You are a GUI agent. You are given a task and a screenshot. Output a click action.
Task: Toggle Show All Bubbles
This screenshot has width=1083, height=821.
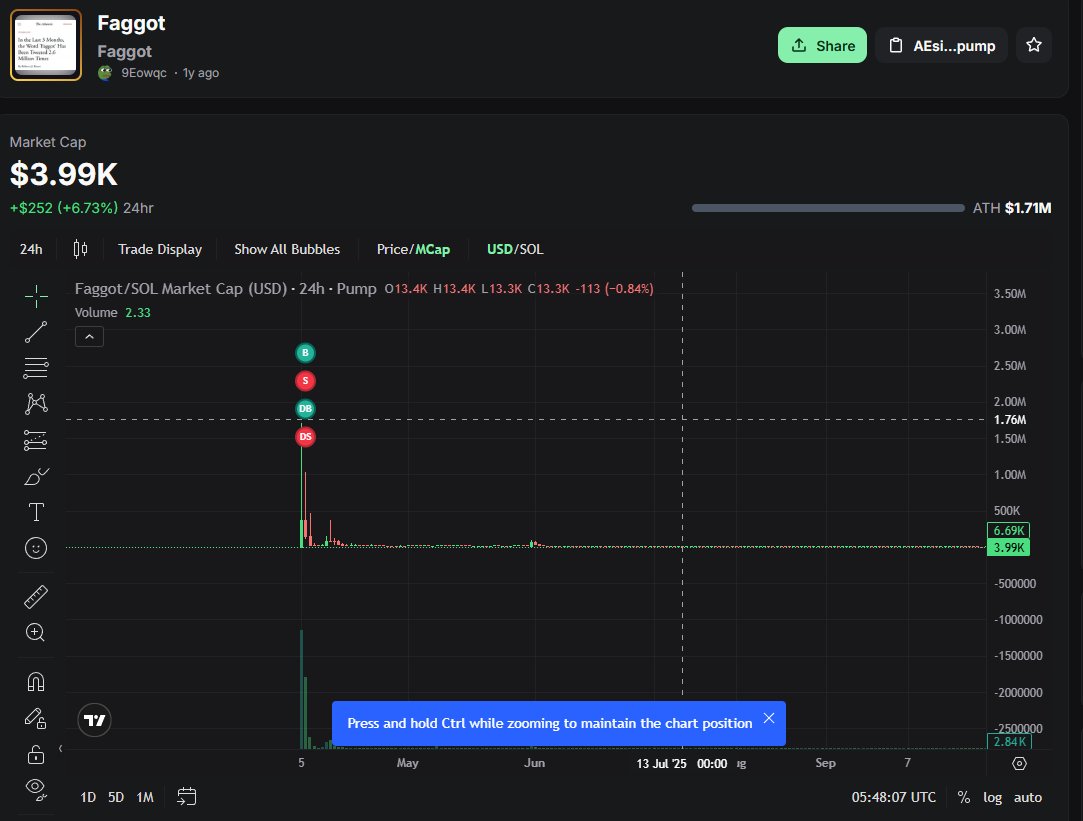pyautogui.click(x=287, y=249)
